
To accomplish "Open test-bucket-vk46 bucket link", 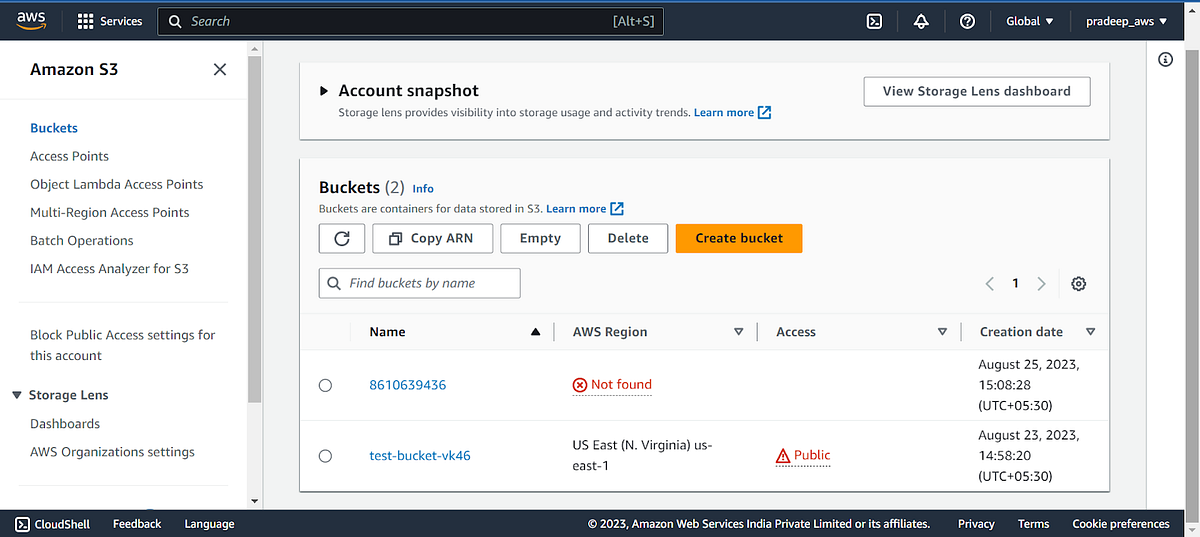I will (420, 456).
